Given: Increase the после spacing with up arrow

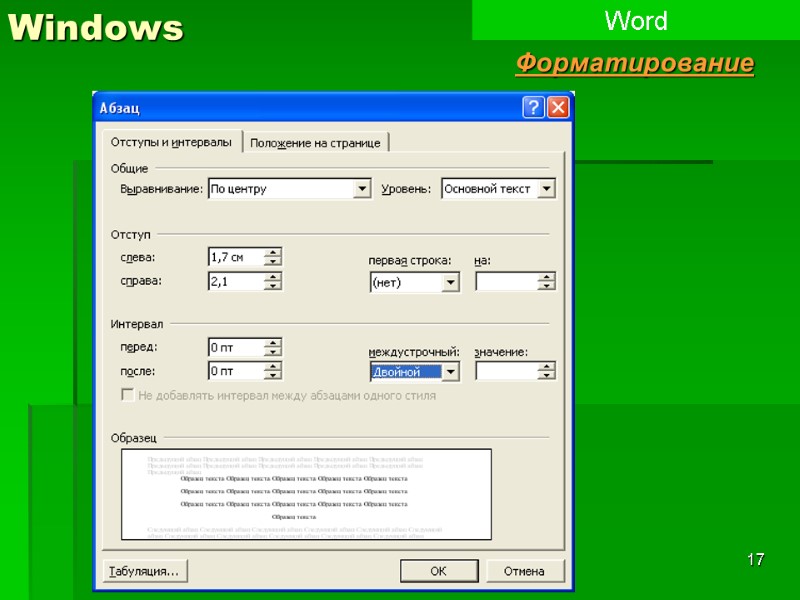Looking at the screenshot, I should pyautogui.click(x=273, y=366).
